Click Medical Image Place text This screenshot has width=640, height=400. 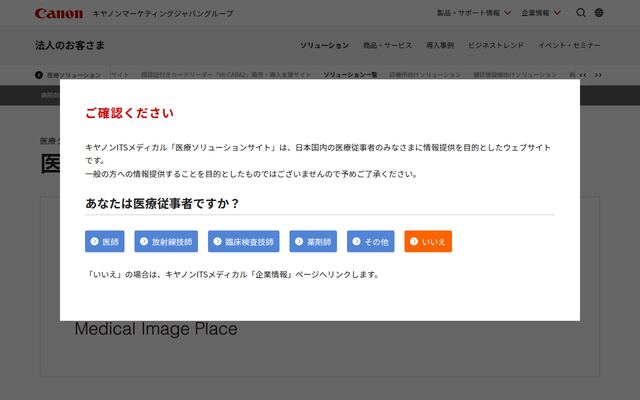156,329
